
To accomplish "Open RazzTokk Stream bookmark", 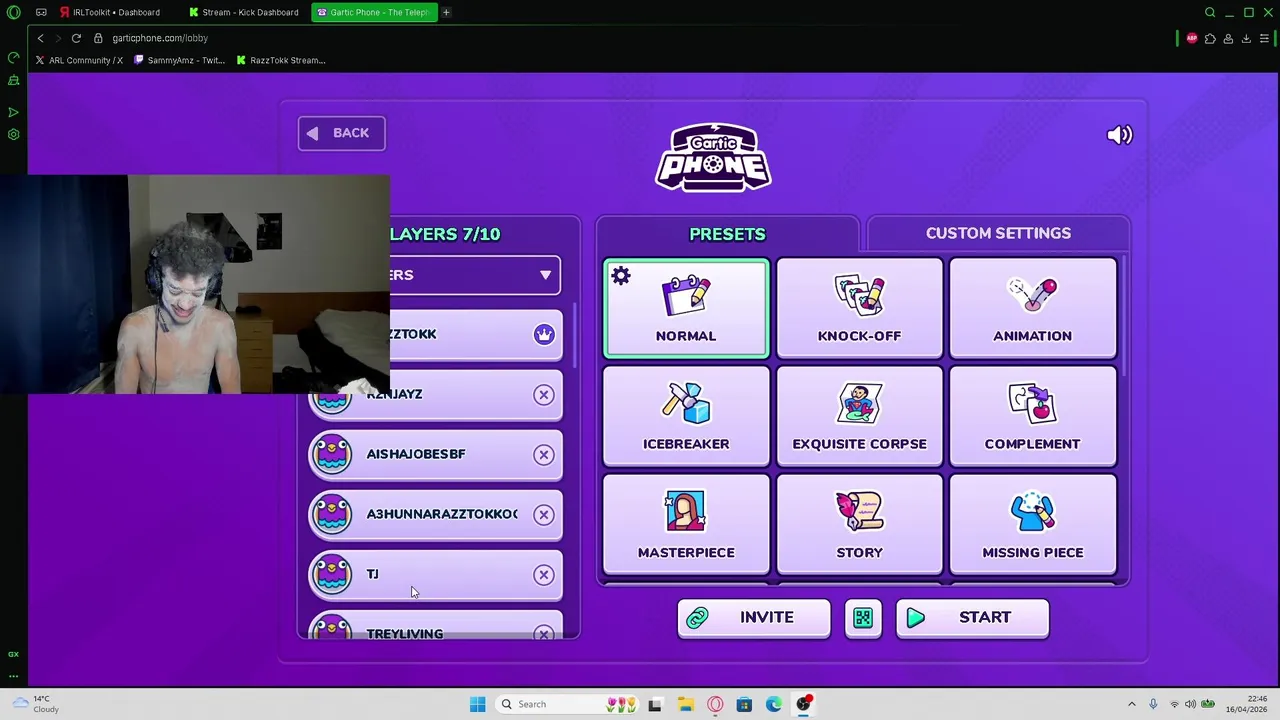I will pos(281,60).
